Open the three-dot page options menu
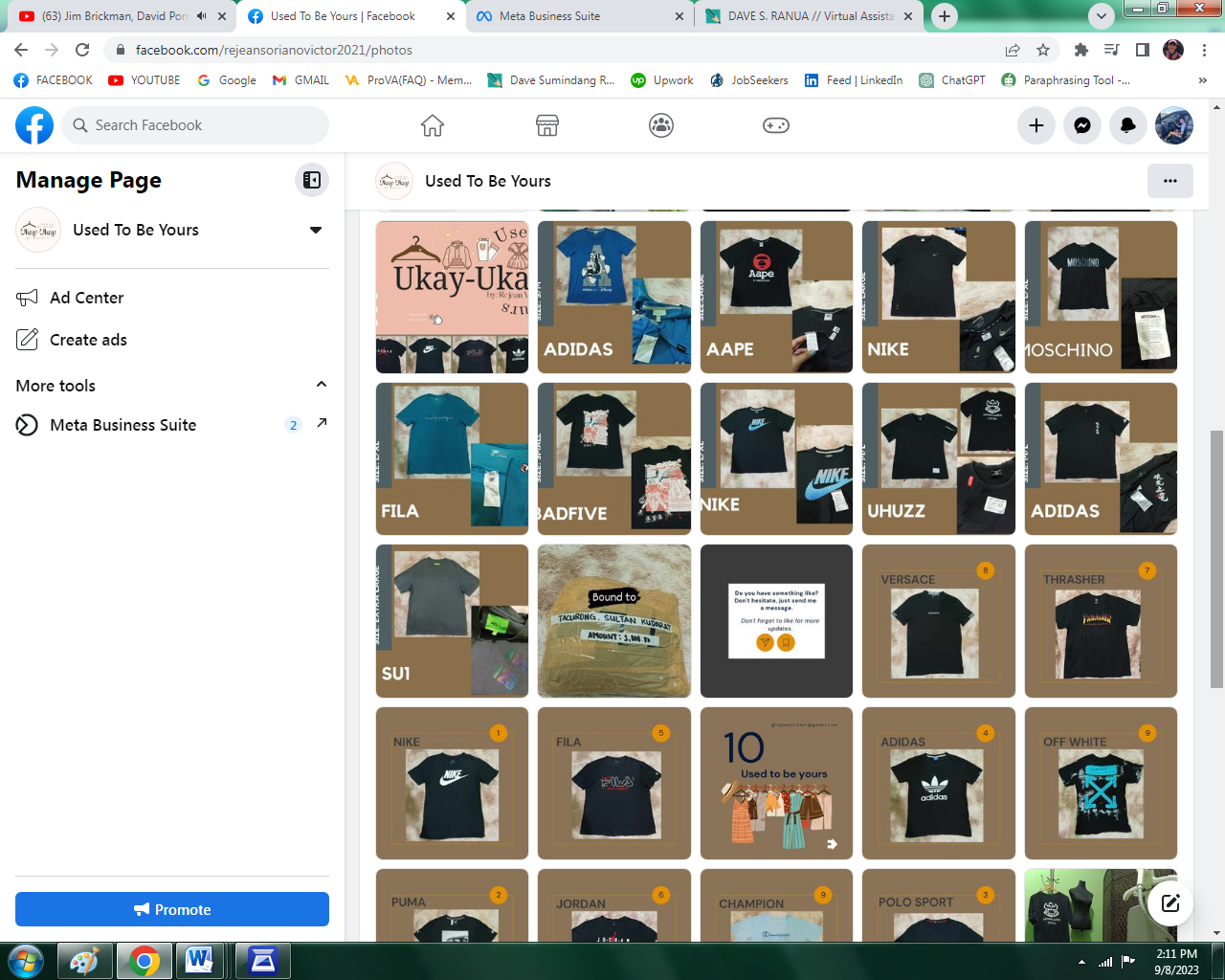This screenshot has height=980, width=1225. click(1170, 181)
